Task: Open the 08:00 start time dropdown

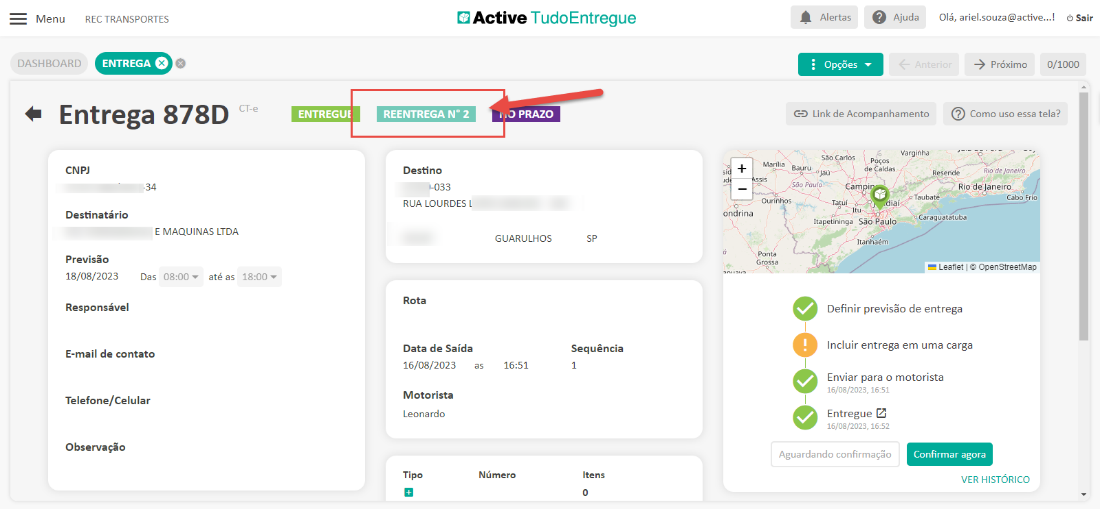Action: pos(181,276)
